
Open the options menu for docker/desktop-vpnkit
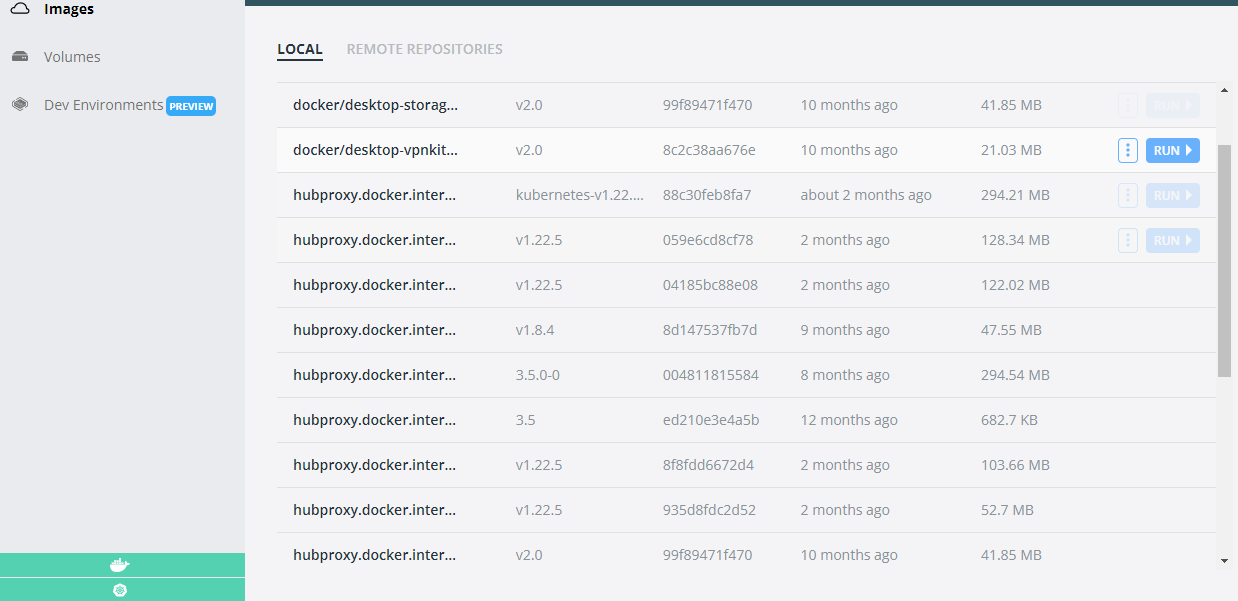click(1128, 150)
